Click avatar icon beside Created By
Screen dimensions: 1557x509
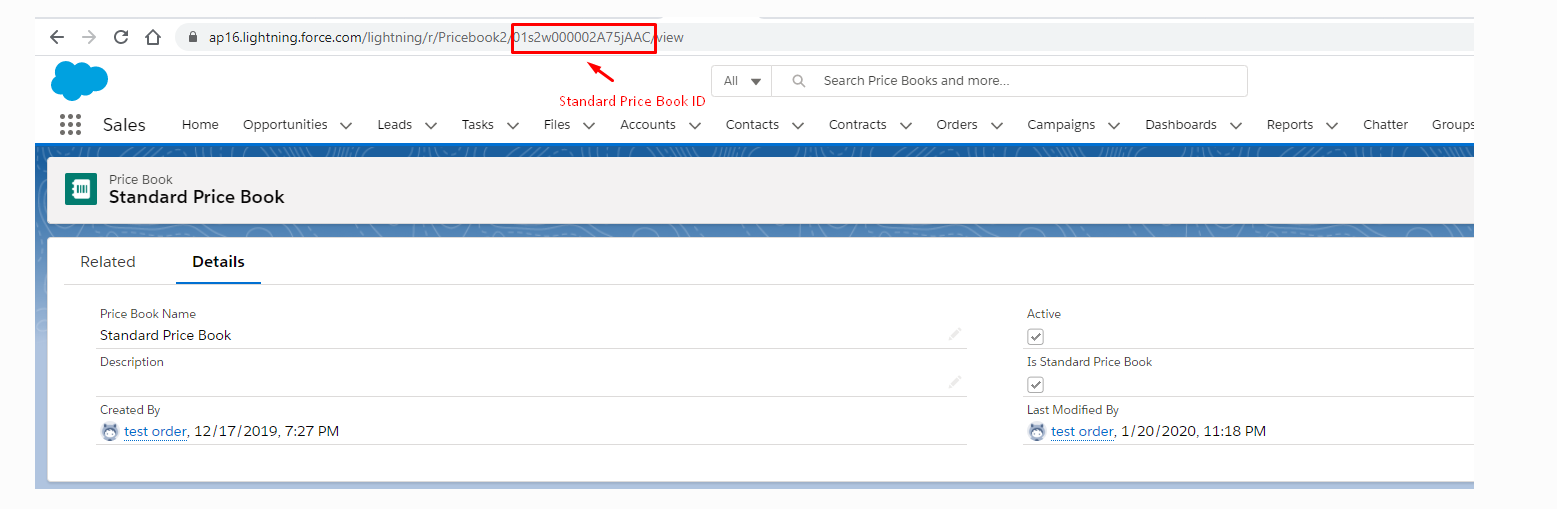coord(110,432)
